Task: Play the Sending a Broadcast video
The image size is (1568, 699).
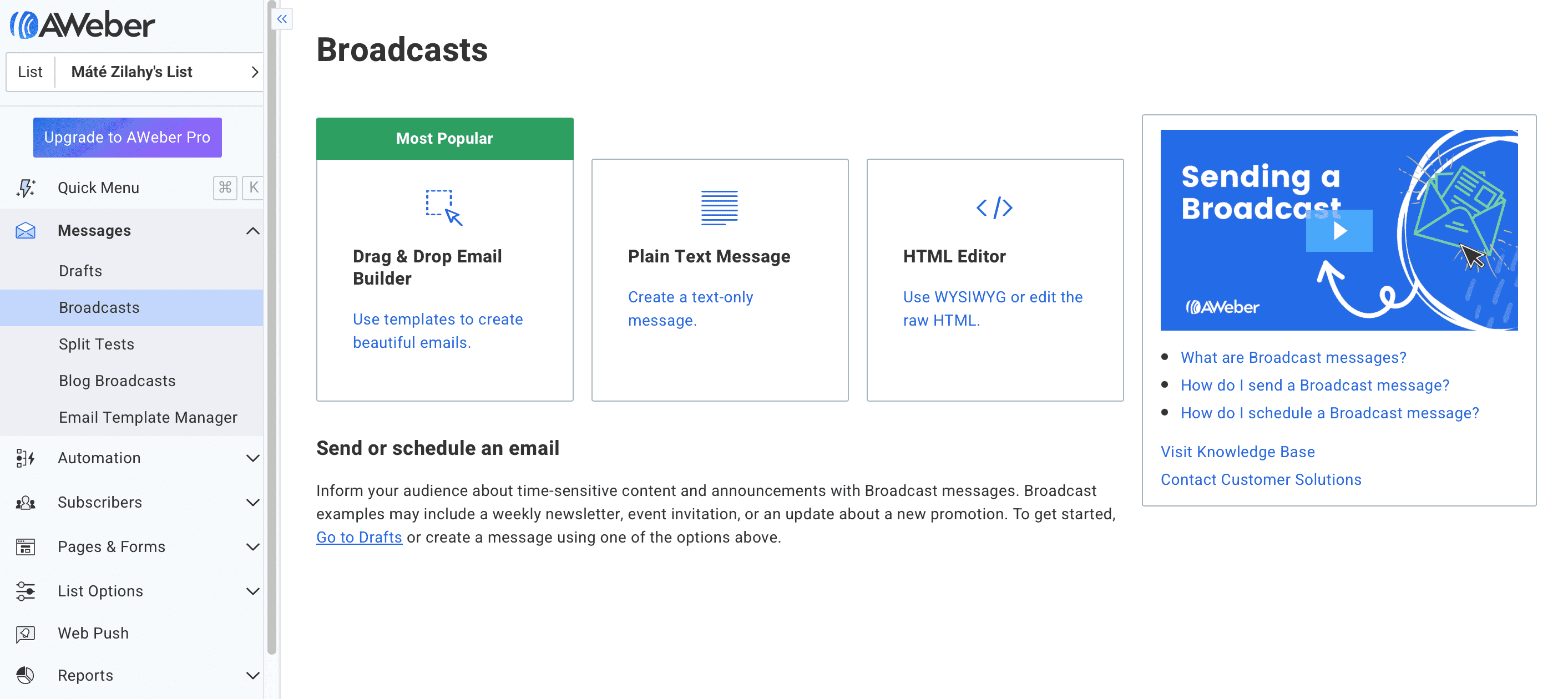Action: tap(1339, 231)
